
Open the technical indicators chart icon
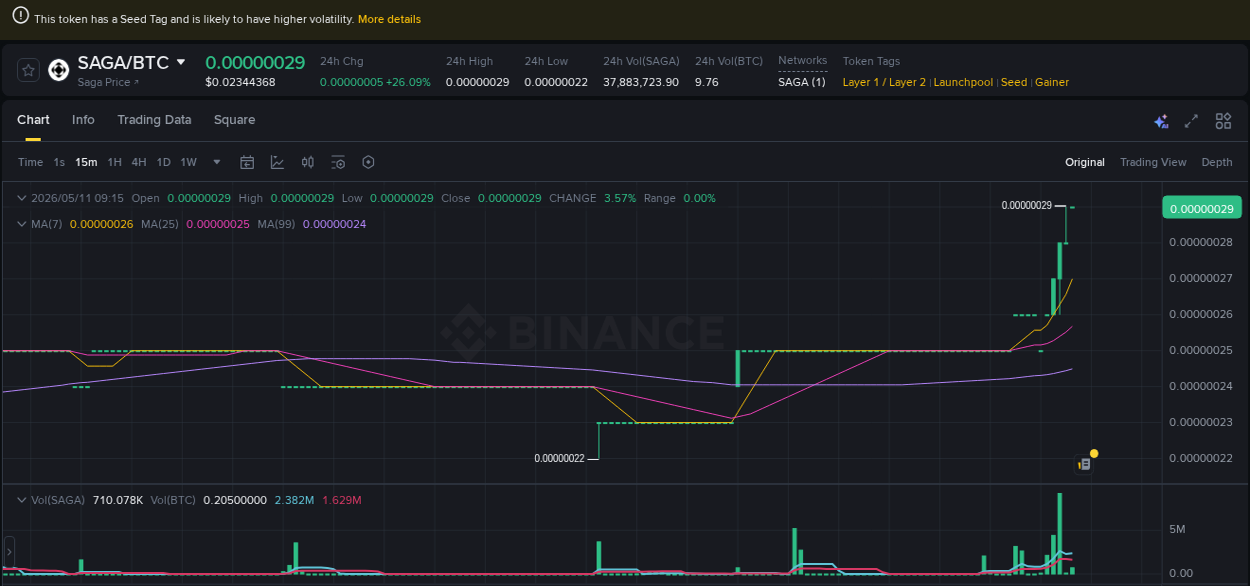[277, 162]
